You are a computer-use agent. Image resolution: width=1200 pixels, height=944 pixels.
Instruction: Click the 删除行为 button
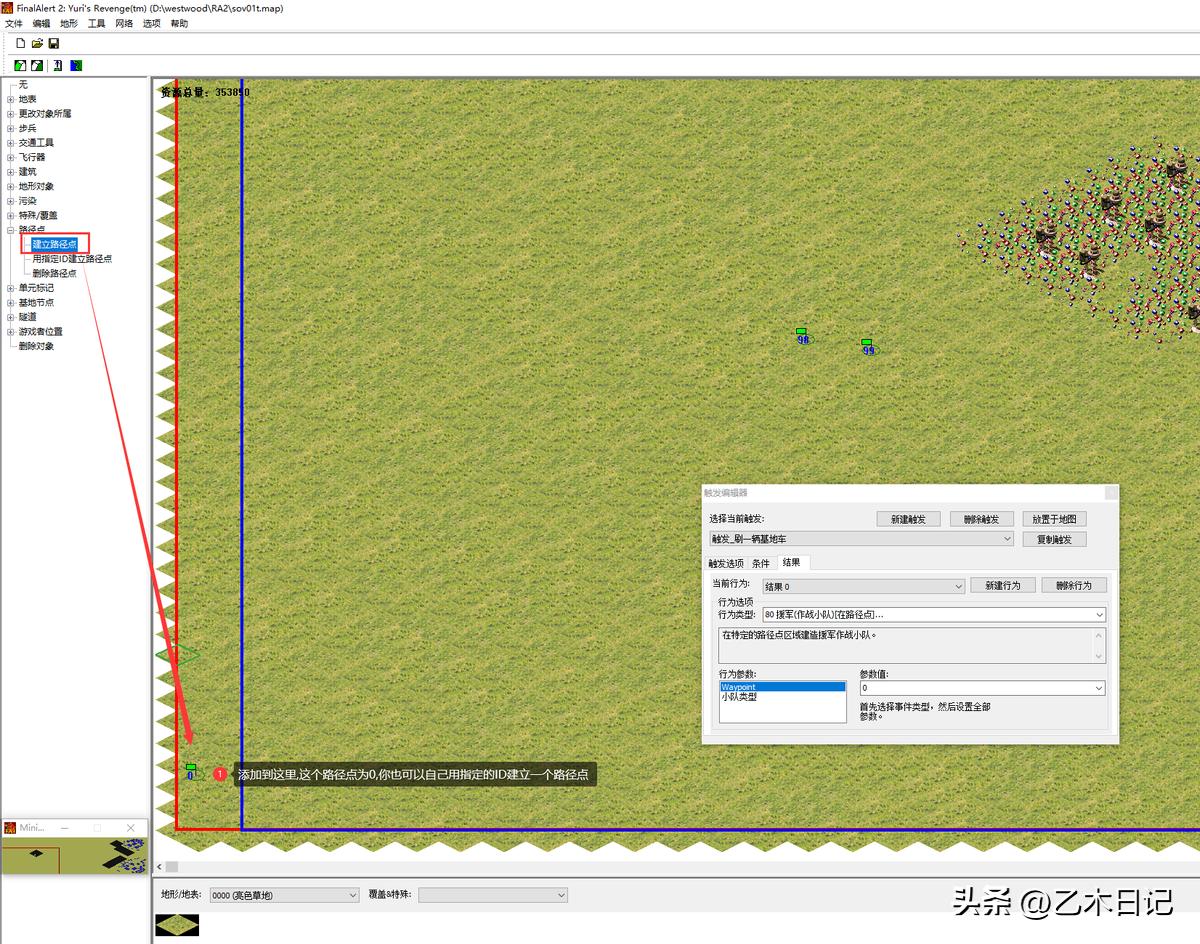pyautogui.click(x=1074, y=585)
